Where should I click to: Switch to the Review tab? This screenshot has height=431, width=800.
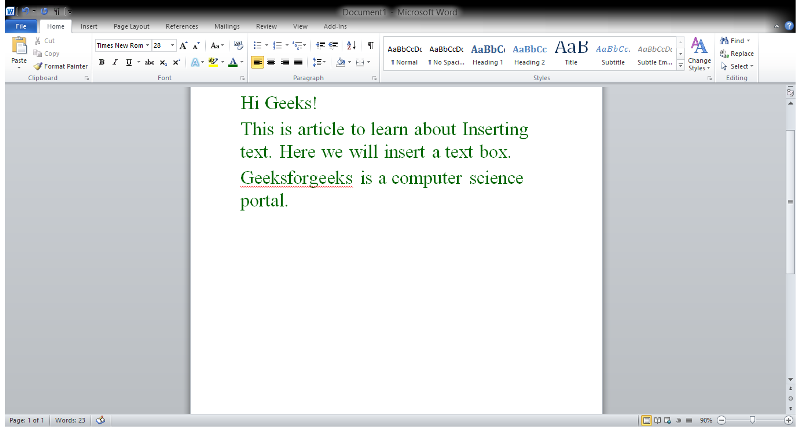pyautogui.click(x=266, y=26)
